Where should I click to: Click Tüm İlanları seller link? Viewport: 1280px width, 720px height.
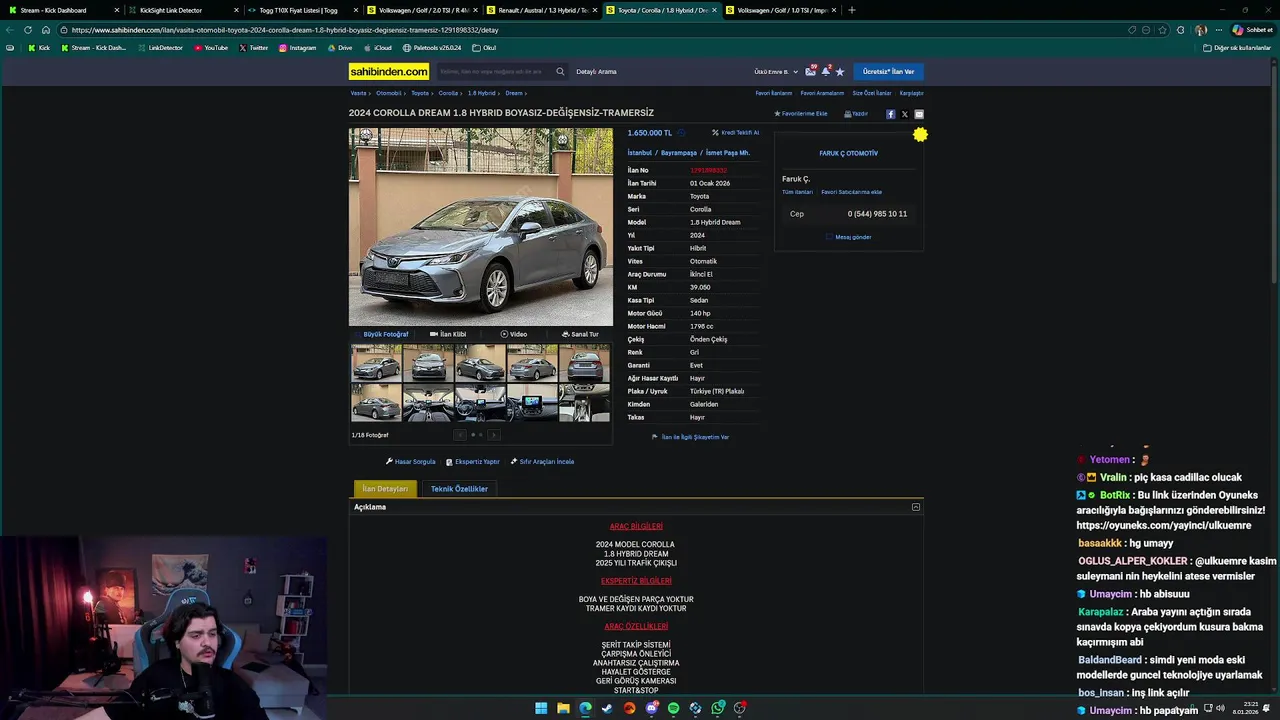coord(797,192)
